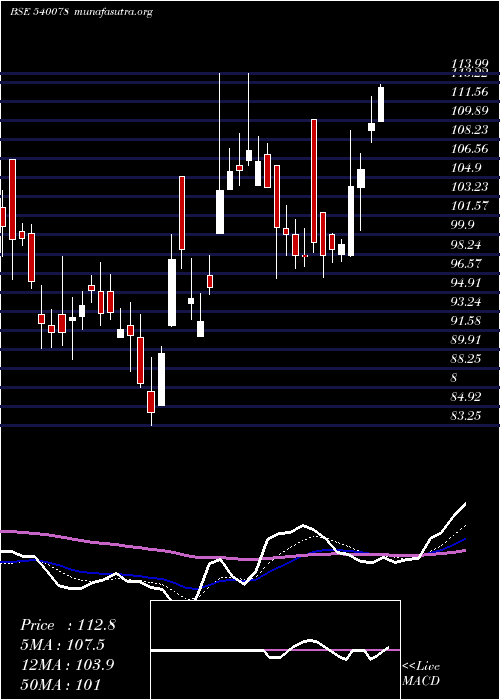Screen dimensions: 500x700
Task: Click the munafasutra.org watermark text
Action: [112, 12]
